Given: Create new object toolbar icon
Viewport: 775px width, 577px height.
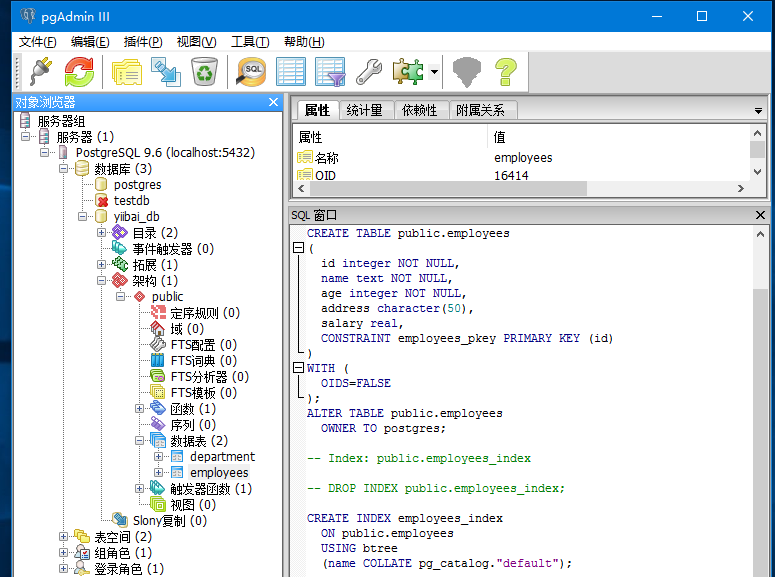Looking at the screenshot, I should tap(166, 72).
